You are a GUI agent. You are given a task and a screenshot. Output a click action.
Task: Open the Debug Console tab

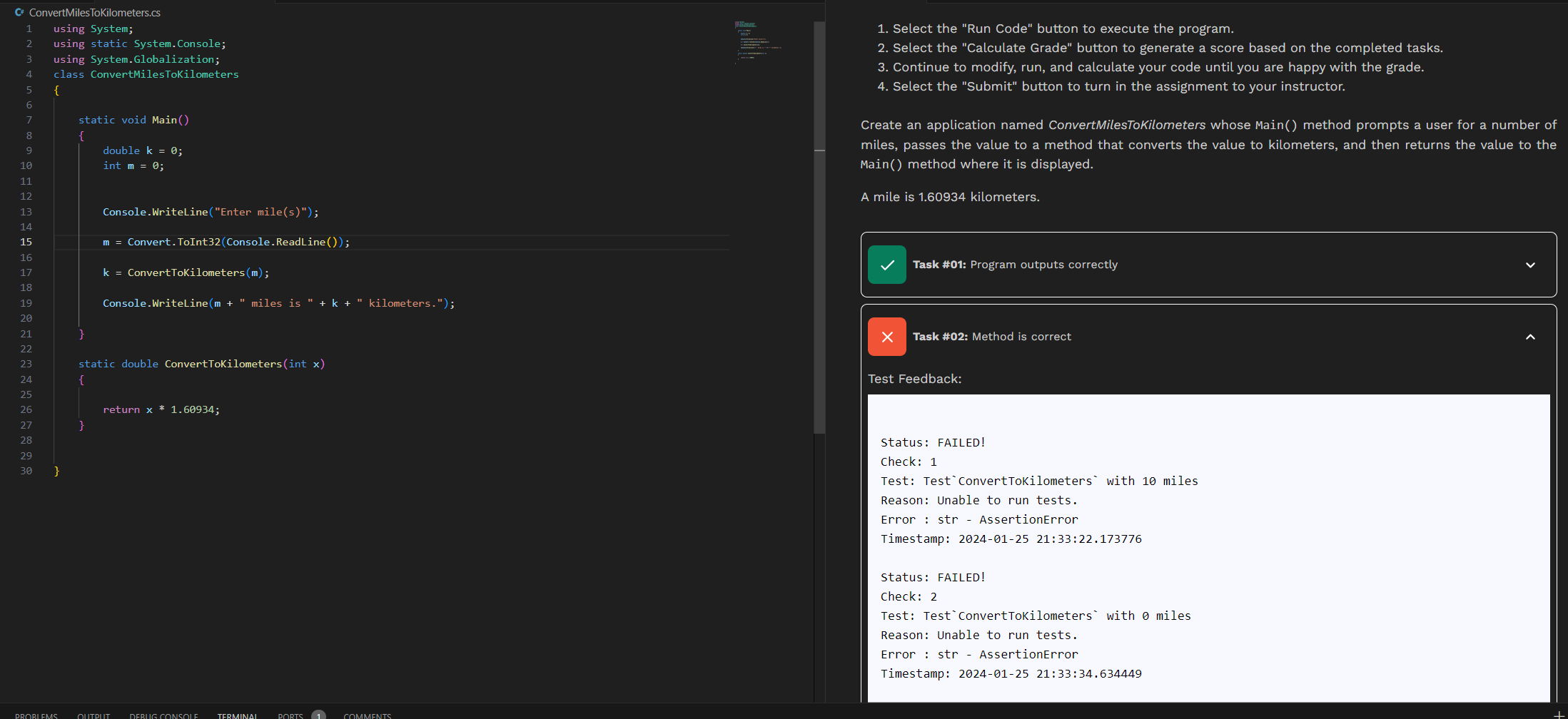pyautogui.click(x=163, y=715)
